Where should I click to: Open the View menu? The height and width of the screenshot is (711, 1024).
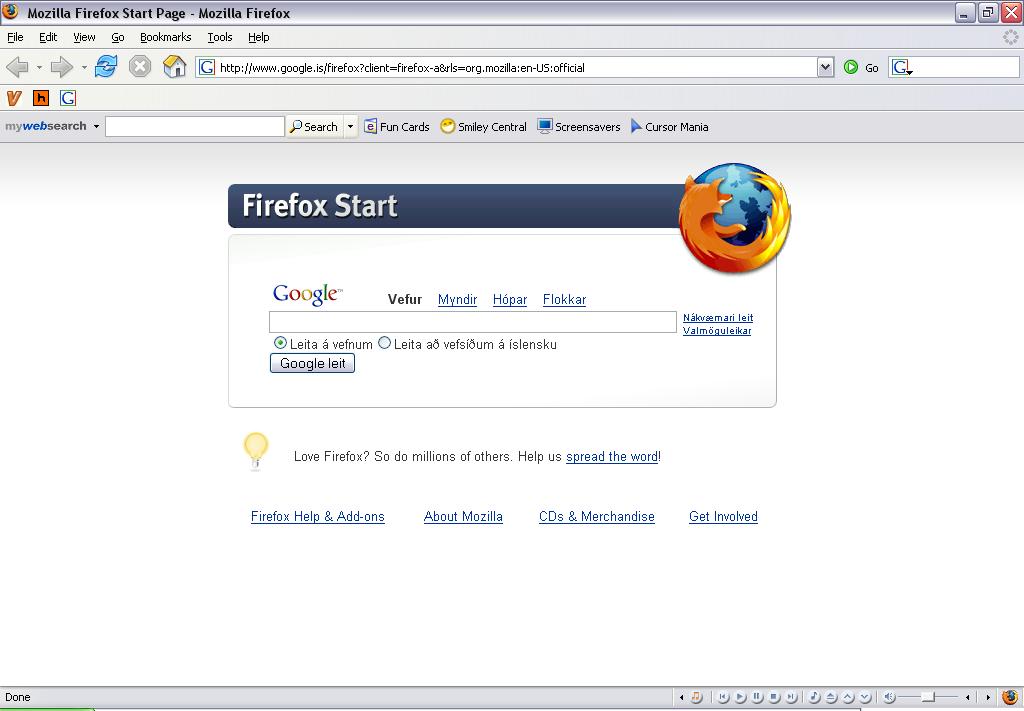click(x=84, y=37)
